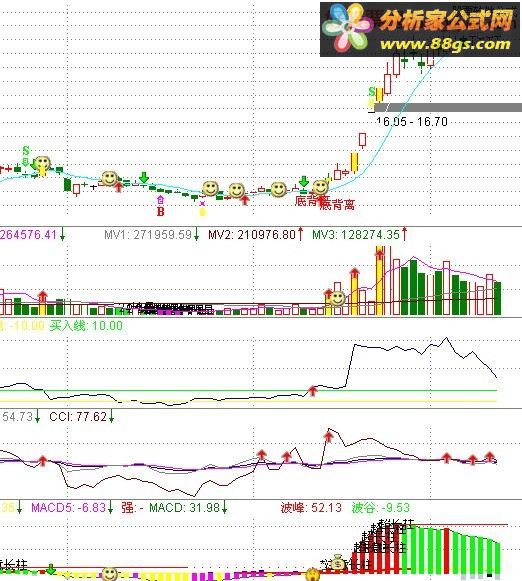Click the 买入线: 10.00 label
This screenshot has width=522, height=581.
click(x=86, y=326)
